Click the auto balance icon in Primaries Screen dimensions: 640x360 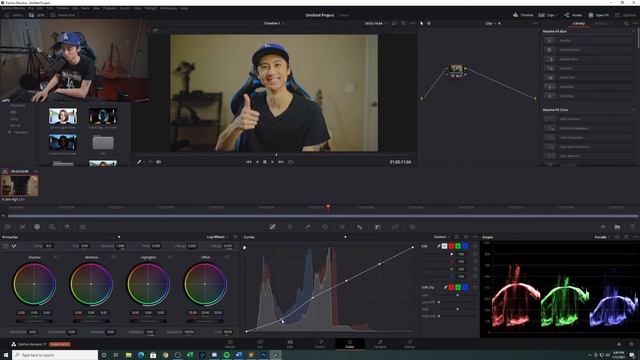6,246
